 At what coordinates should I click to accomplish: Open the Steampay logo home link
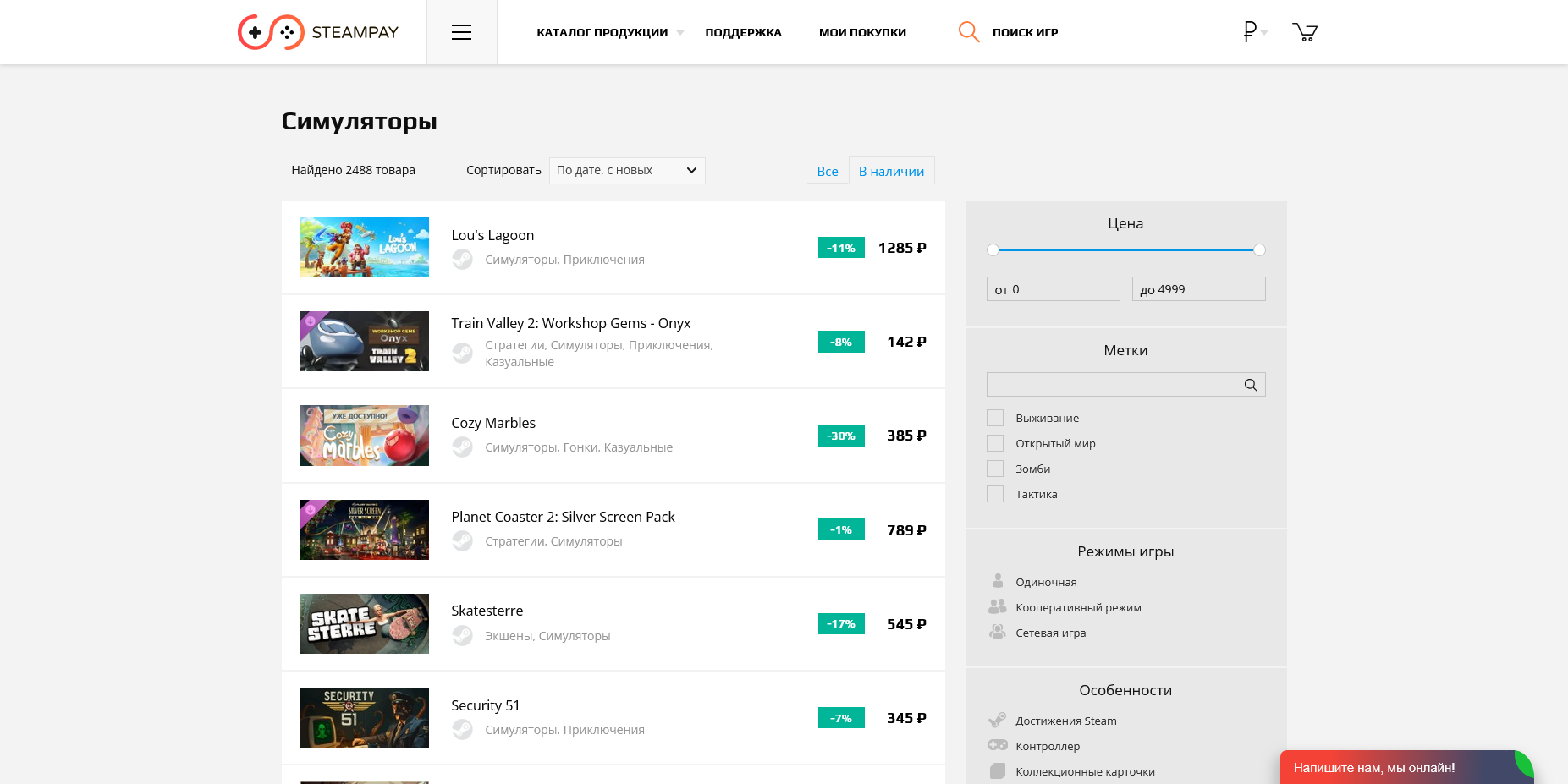click(318, 32)
